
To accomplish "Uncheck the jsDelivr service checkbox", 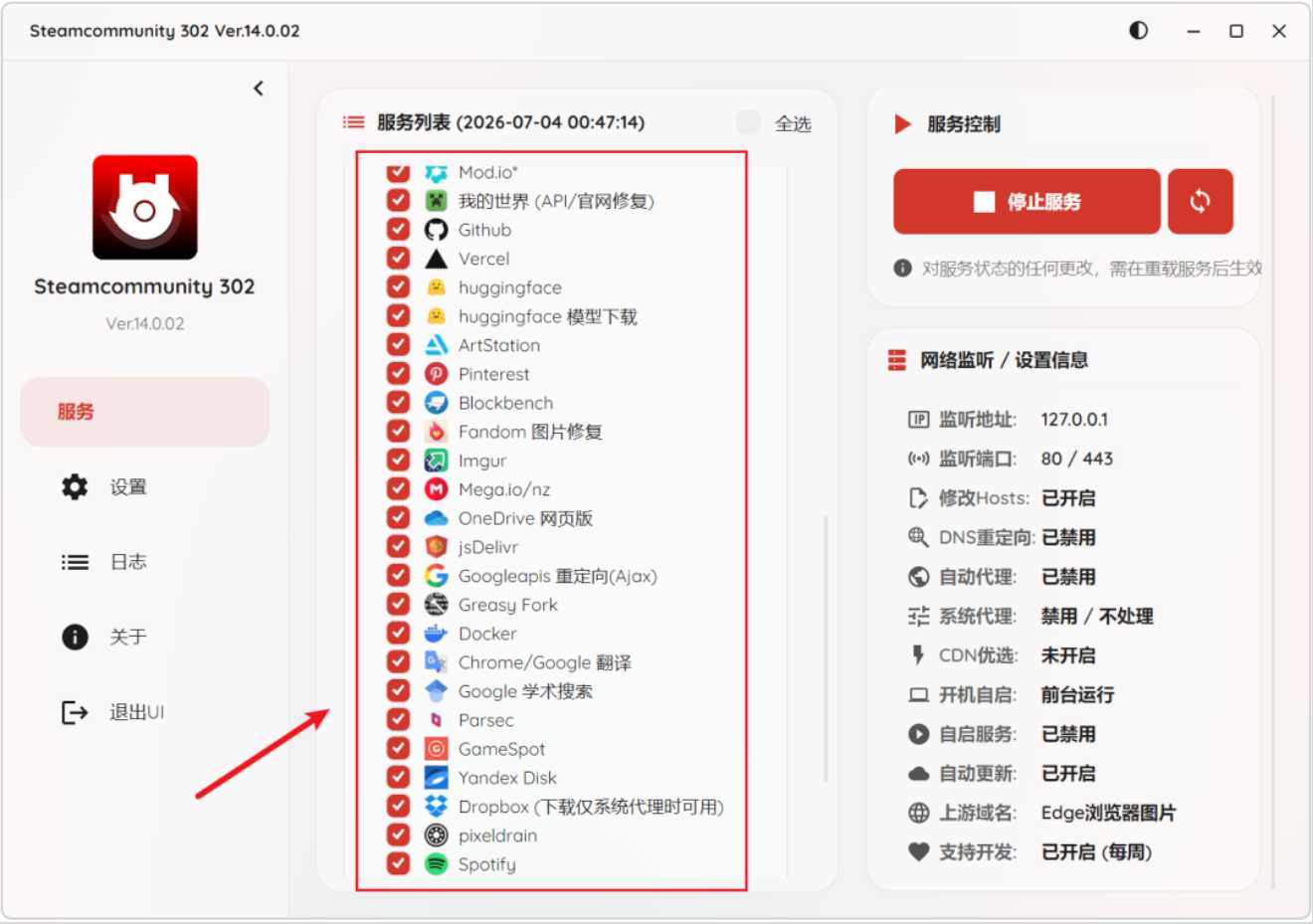I will 398,547.
